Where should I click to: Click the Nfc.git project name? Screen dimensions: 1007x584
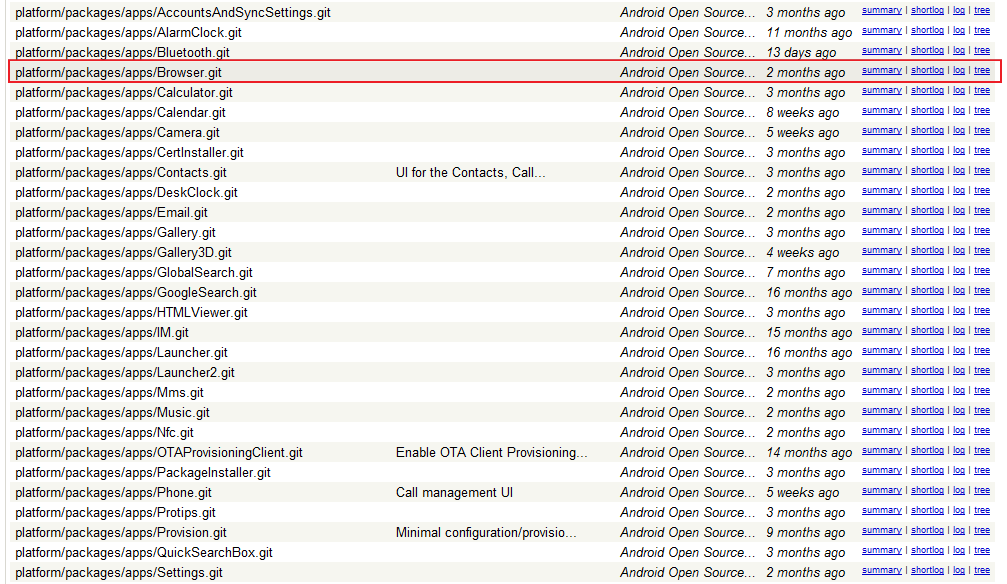click(104, 432)
